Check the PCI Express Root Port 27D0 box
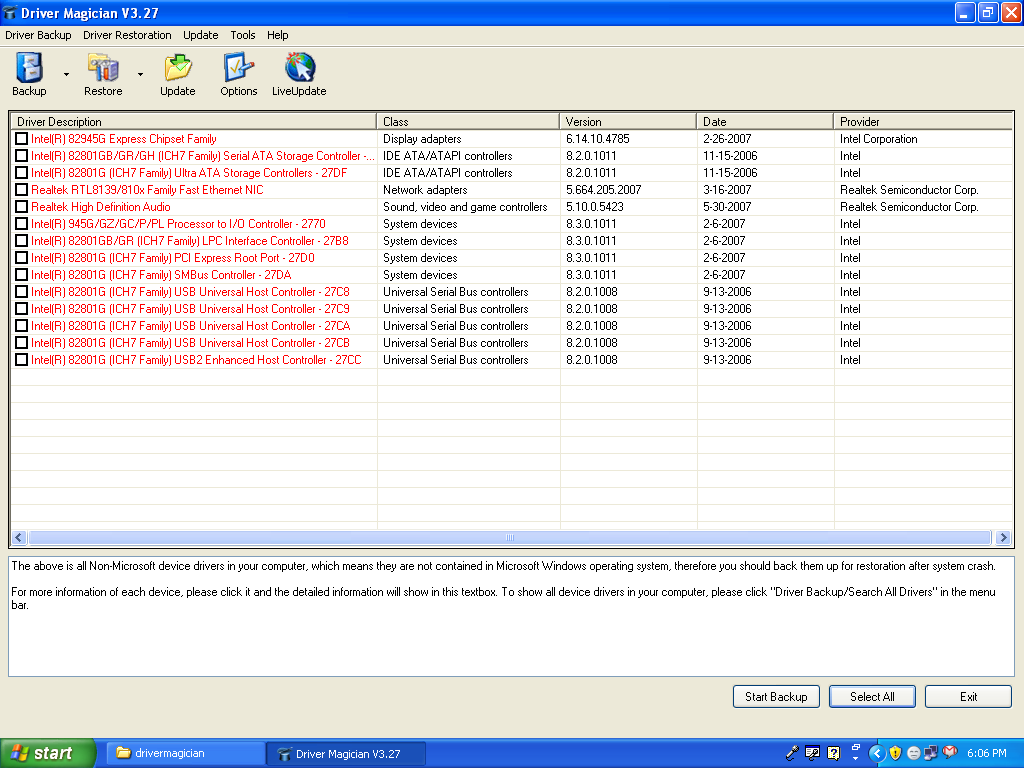Image resolution: width=1024 pixels, height=768 pixels. 22,257
